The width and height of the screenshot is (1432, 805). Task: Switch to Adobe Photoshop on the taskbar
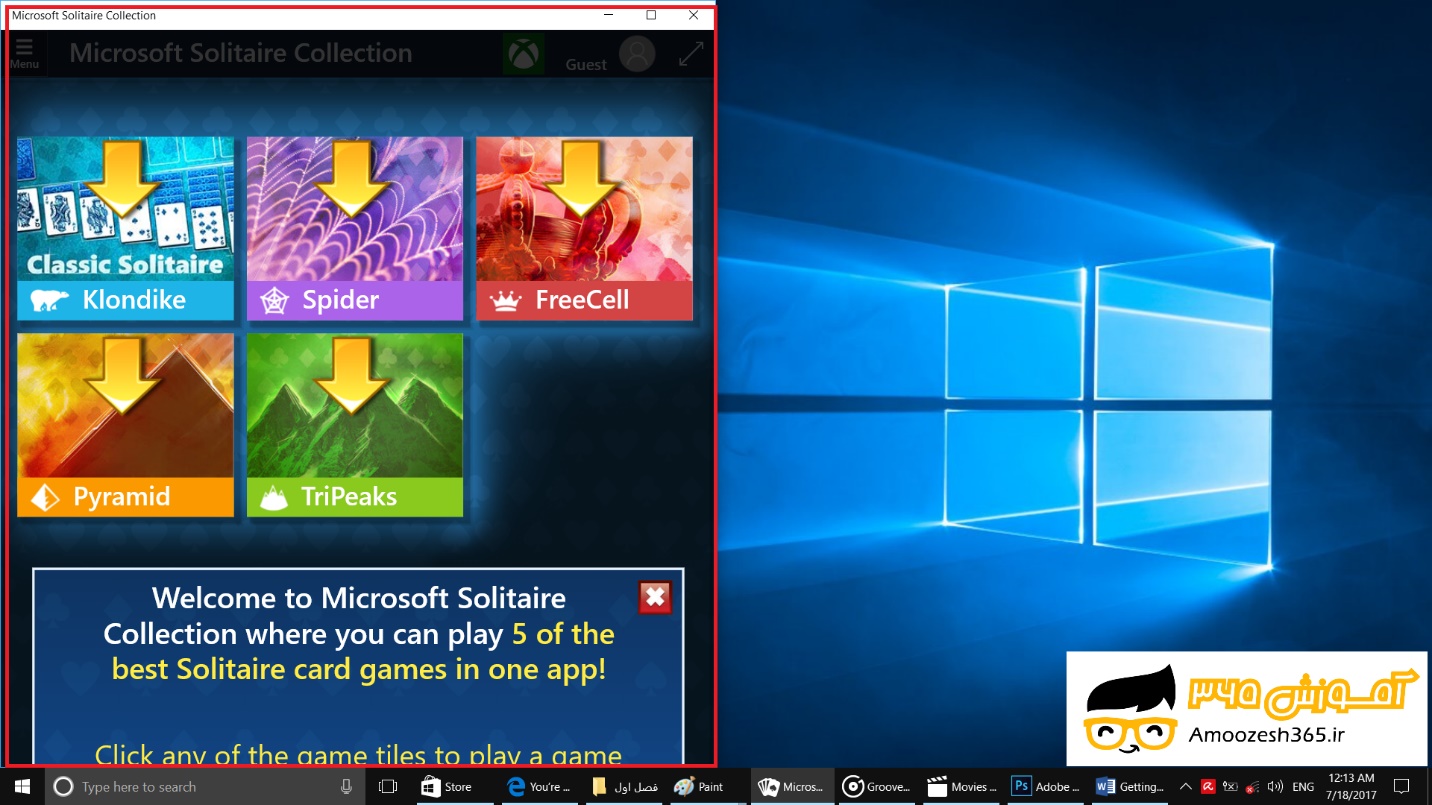point(1045,787)
